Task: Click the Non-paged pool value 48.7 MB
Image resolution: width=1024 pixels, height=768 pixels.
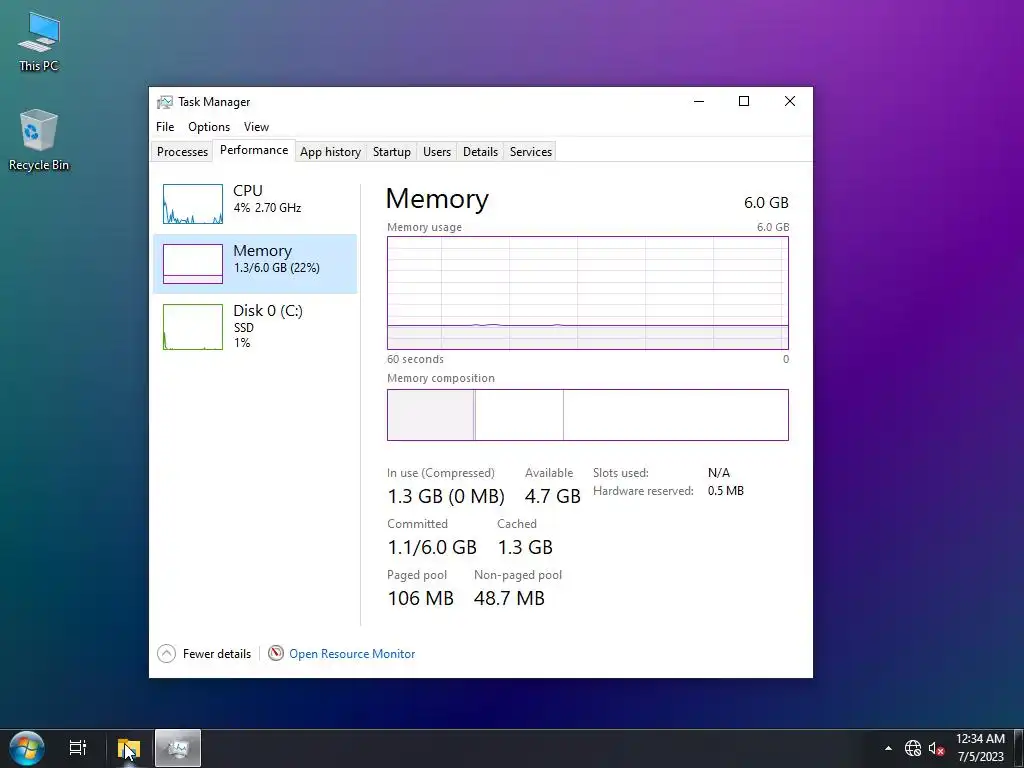Action: (x=509, y=598)
